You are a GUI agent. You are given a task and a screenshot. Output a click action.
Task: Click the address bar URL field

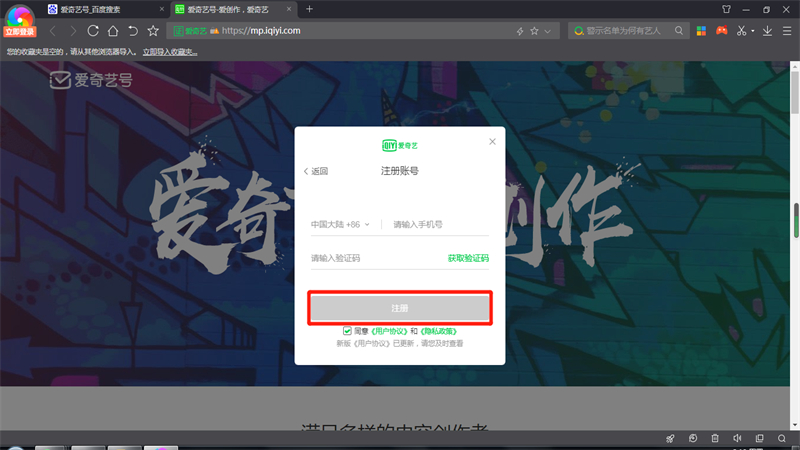365,31
